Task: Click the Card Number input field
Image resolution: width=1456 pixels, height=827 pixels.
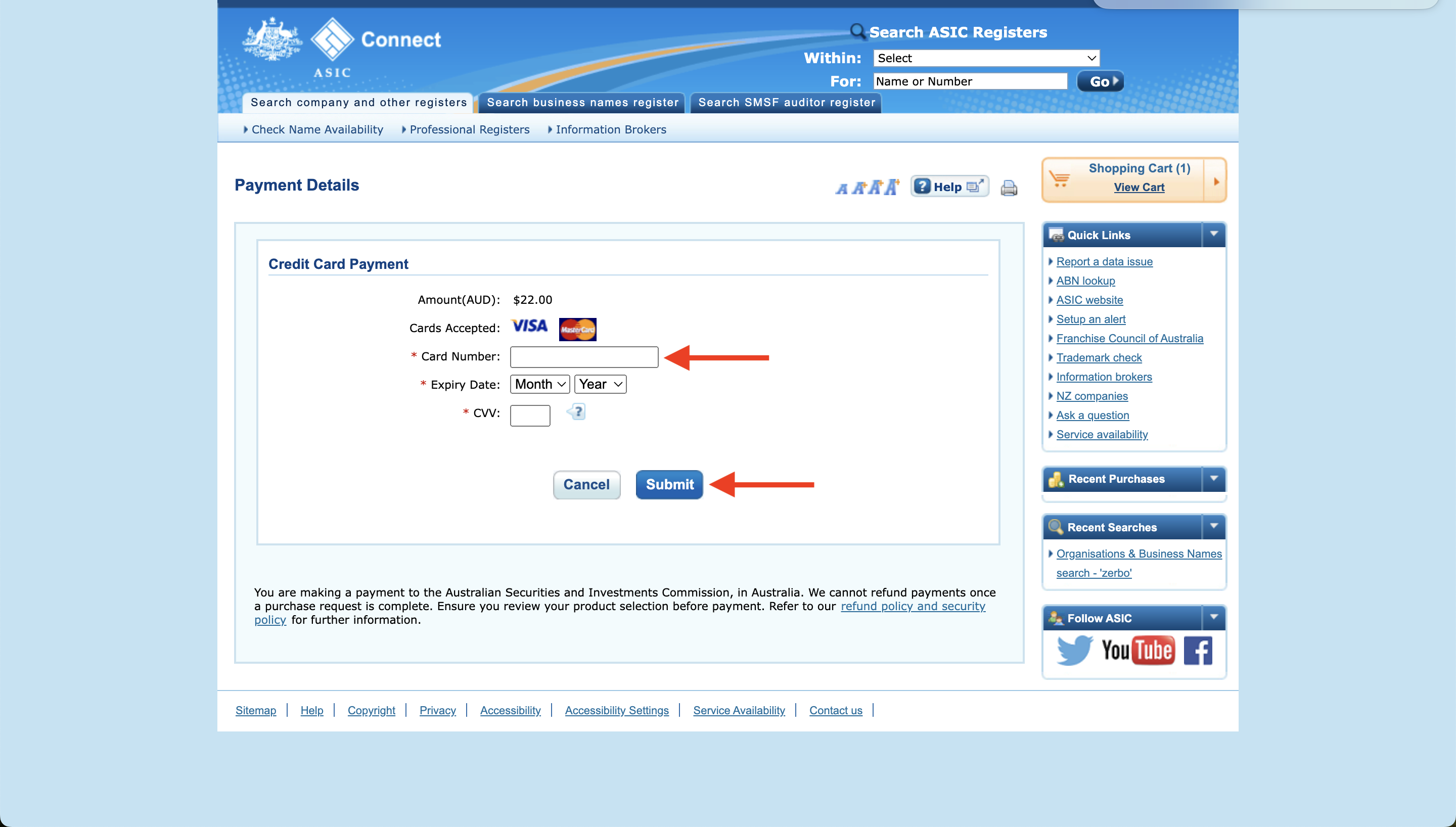Action: point(584,357)
